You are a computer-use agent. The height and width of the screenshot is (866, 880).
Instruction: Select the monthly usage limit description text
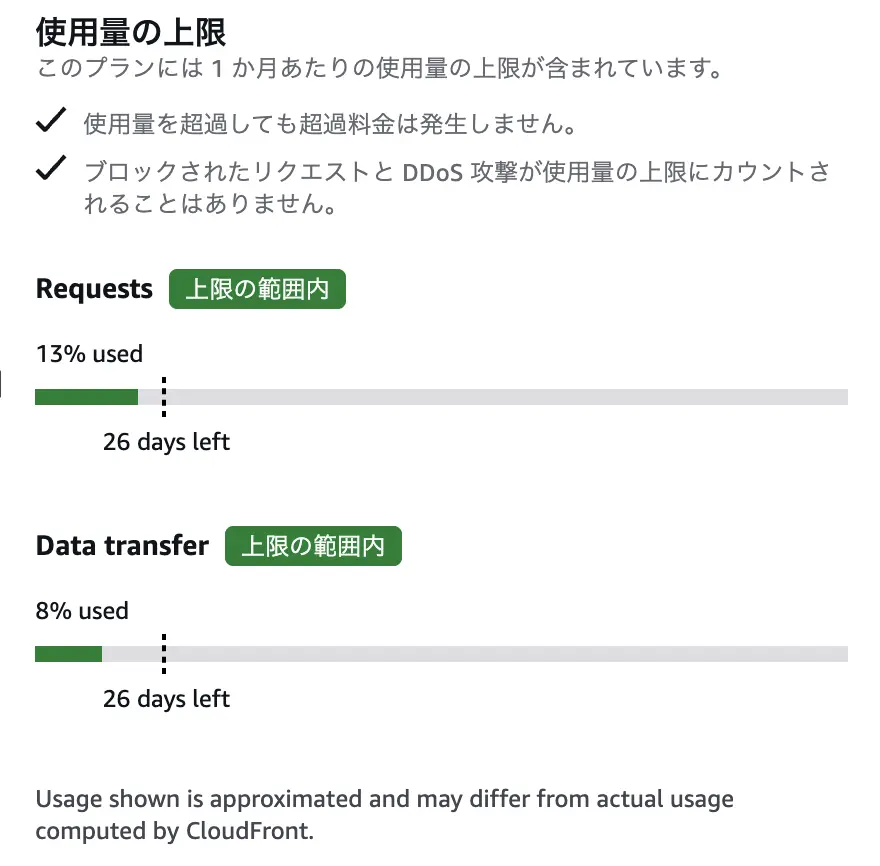click(378, 70)
